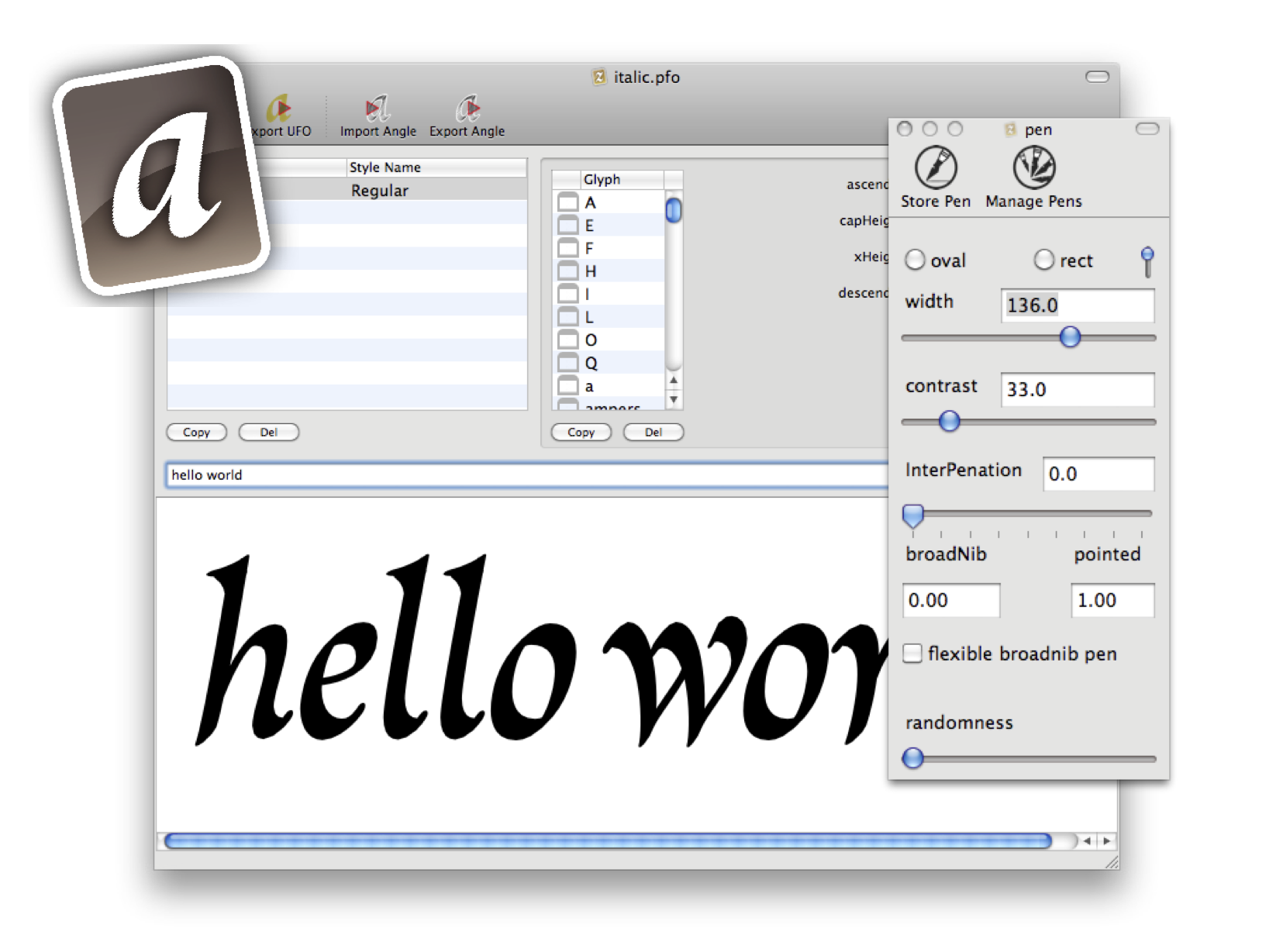Open the Manage Pens tool
Screen dimensions: 1276x952
pyautogui.click(x=1033, y=167)
